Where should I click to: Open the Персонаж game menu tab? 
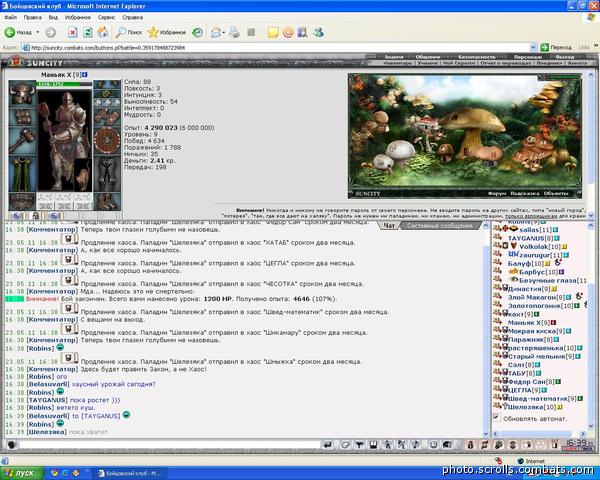coord(527,57)
